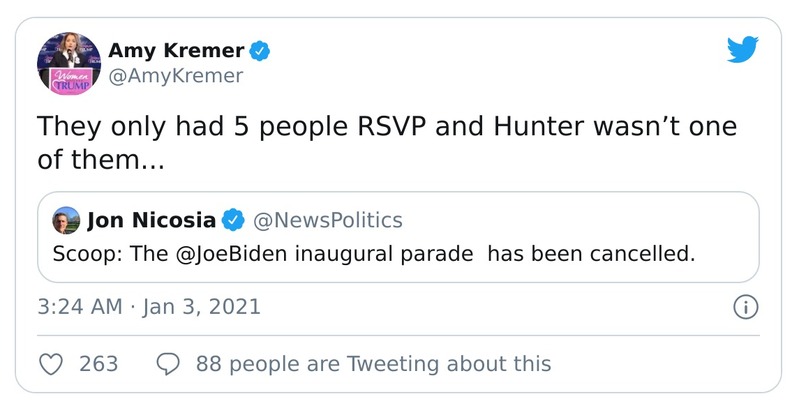
Task: Open '88 people are Tweeting about this'
Action: [373, 364]
